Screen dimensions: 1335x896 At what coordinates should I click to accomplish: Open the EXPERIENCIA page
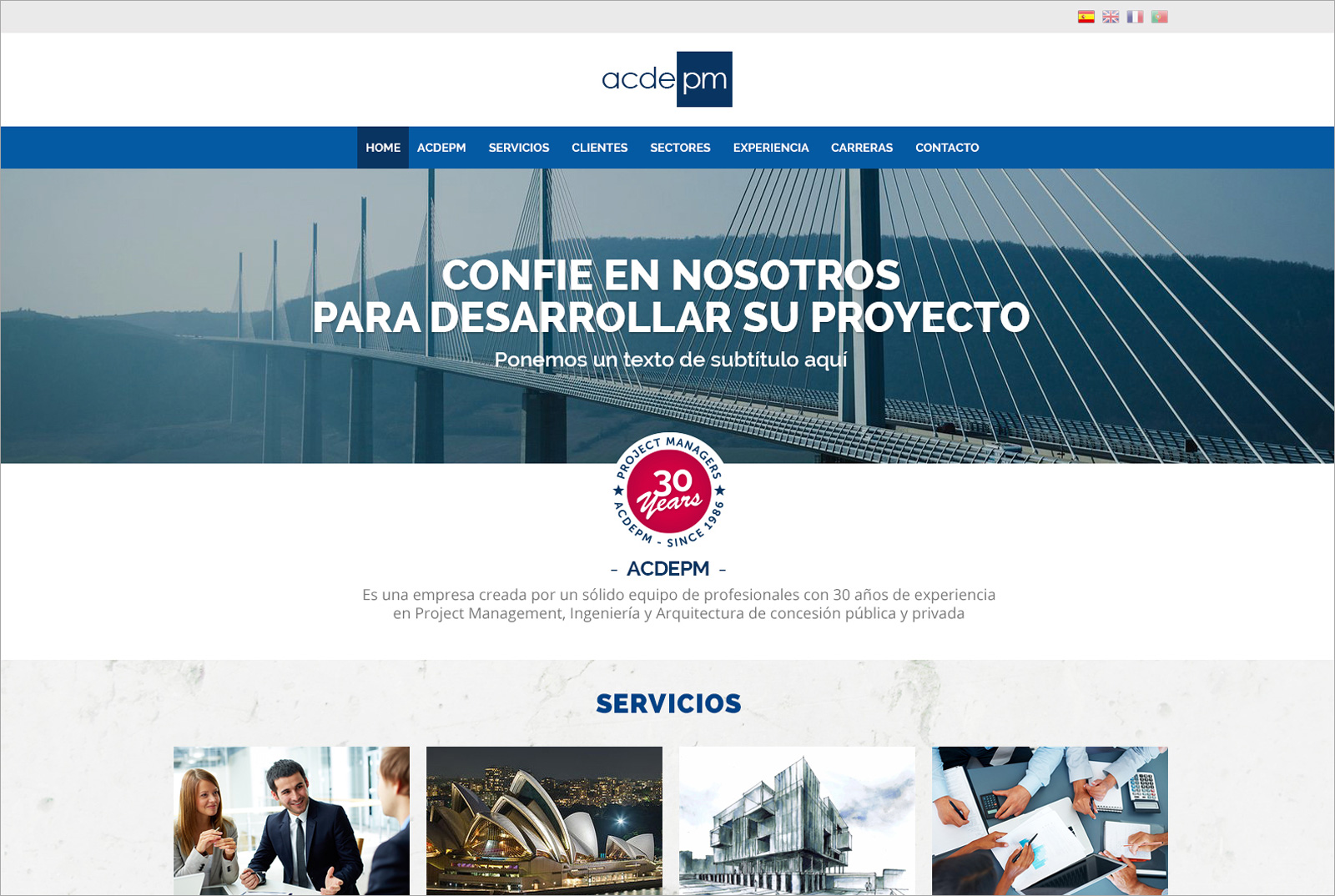point(770,148)
